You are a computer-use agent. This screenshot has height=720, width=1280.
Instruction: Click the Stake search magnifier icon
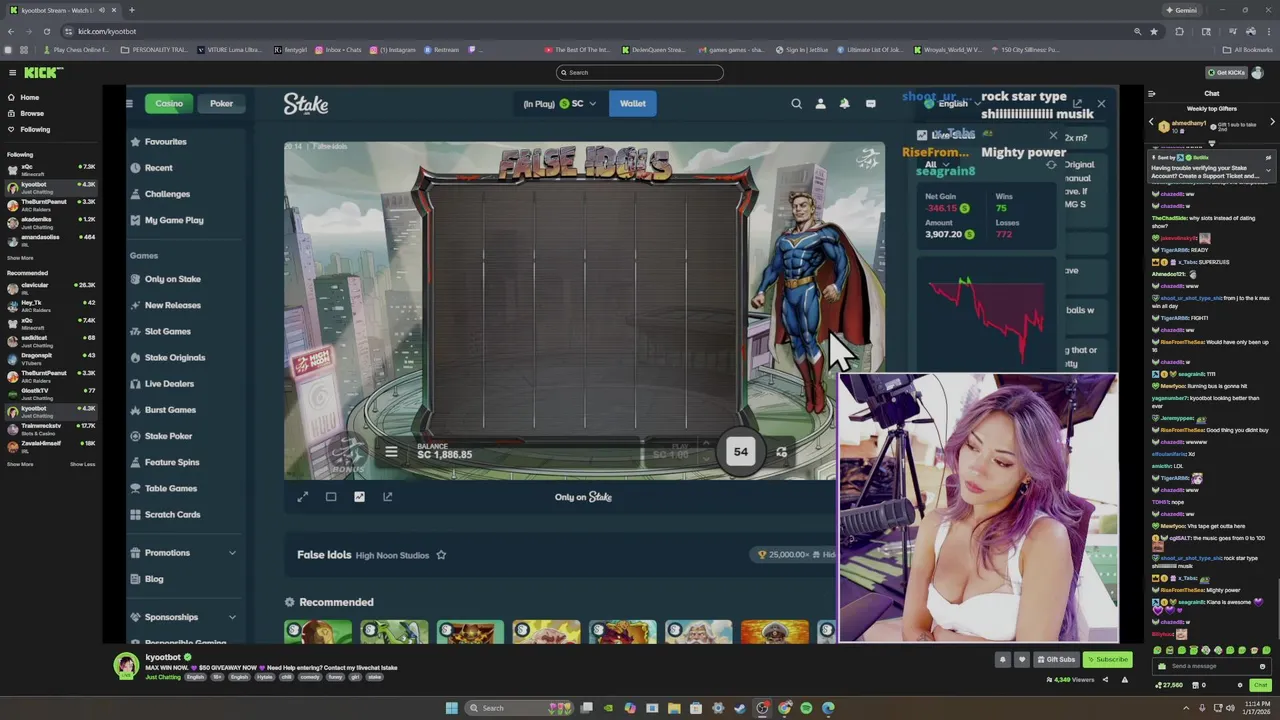(796, 103)
